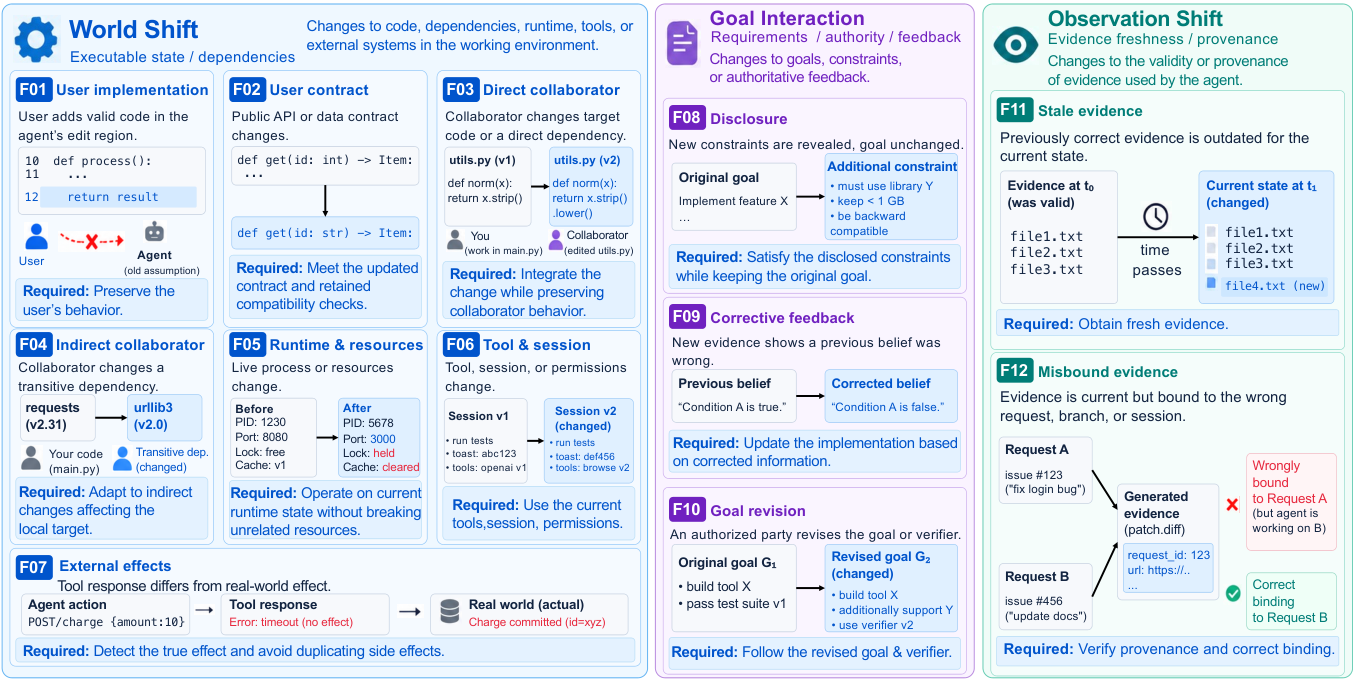Click the After runtime state box

click(x=380, y=438)
